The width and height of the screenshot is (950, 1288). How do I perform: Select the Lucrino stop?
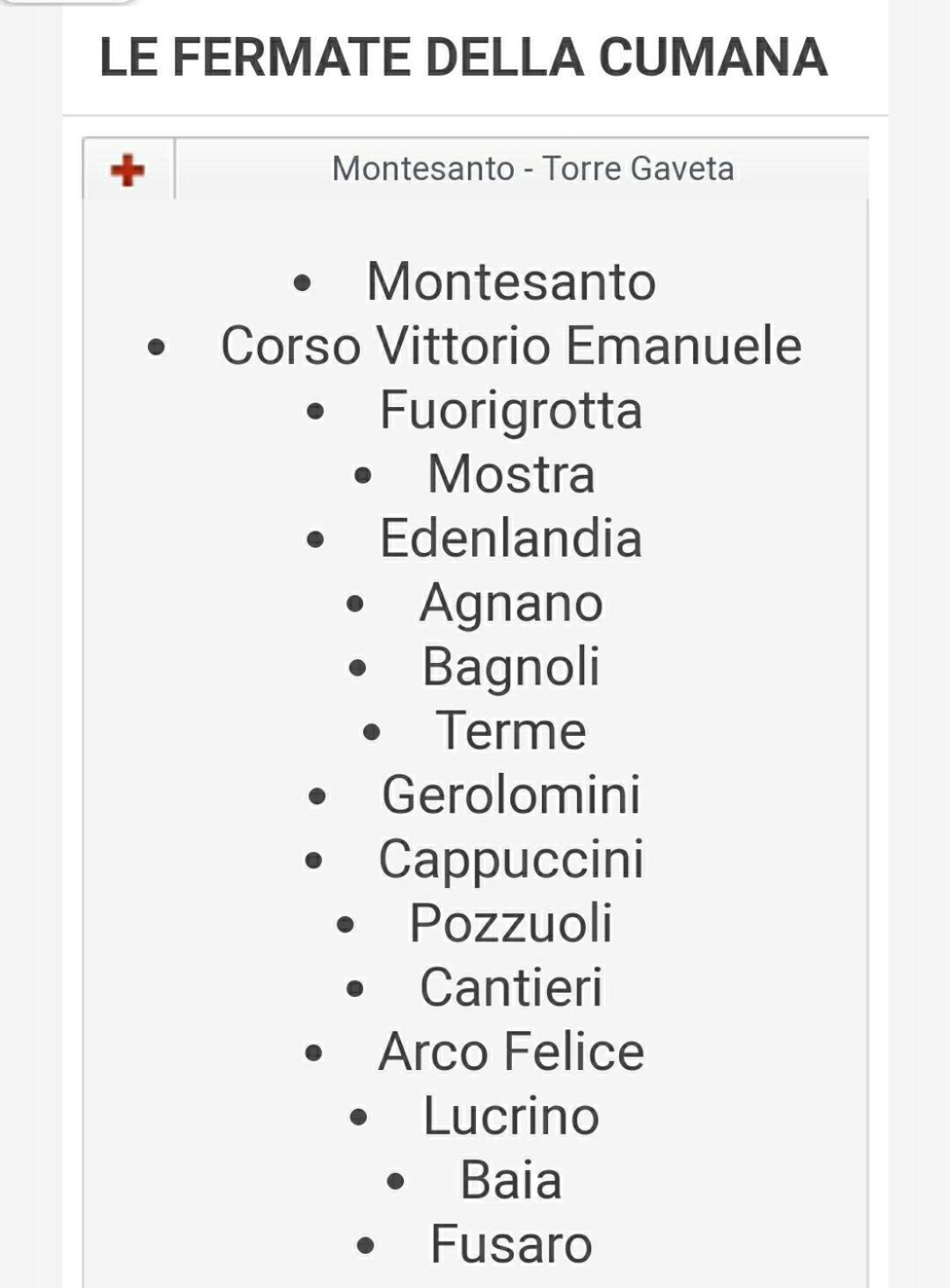click(x=511, y=1117)
